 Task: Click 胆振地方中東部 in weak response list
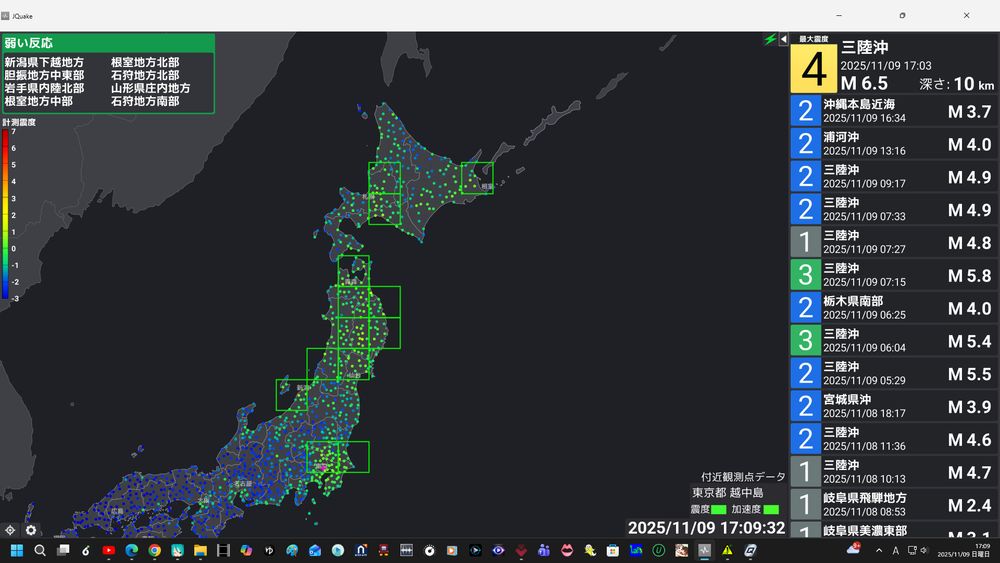[x=44, y=75]
